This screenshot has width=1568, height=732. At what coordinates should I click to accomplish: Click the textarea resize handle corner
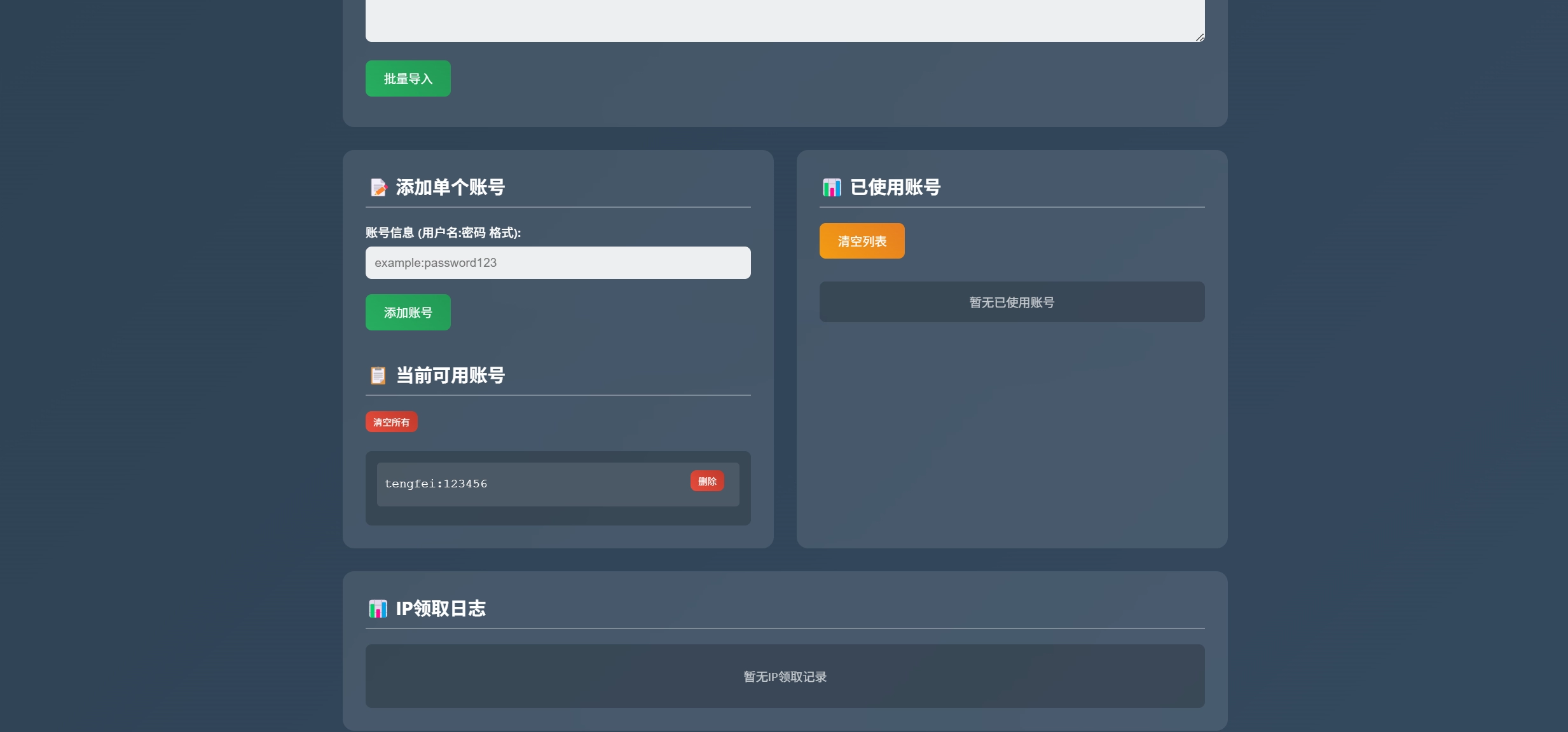[x=1199, y=37]
